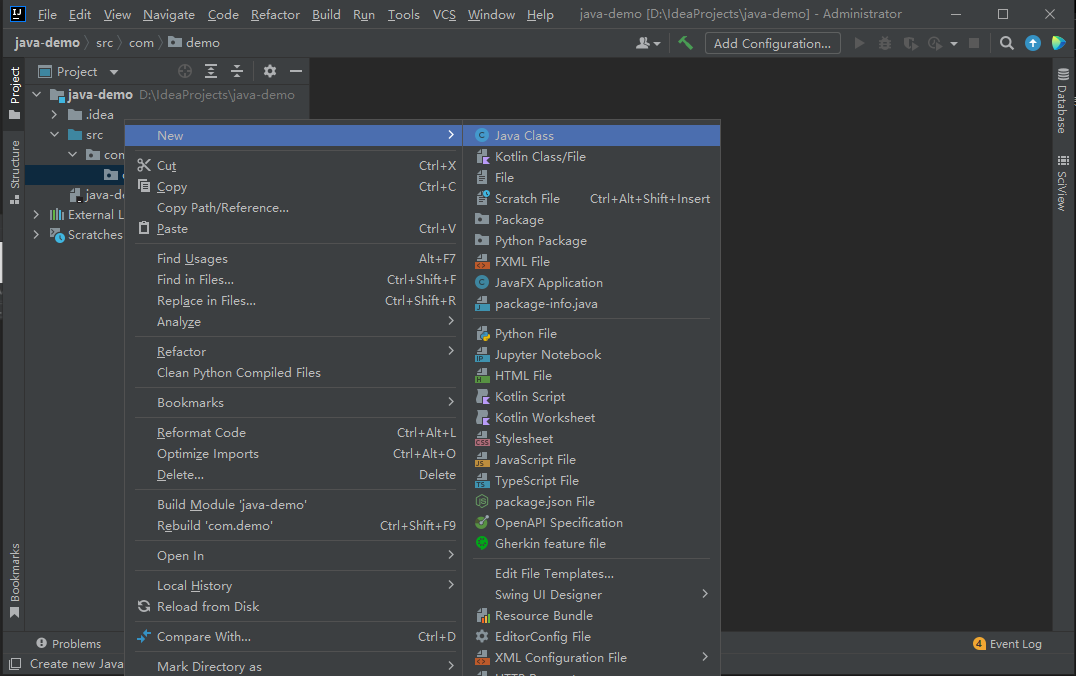Choose Python Package entry

(592, 241)
